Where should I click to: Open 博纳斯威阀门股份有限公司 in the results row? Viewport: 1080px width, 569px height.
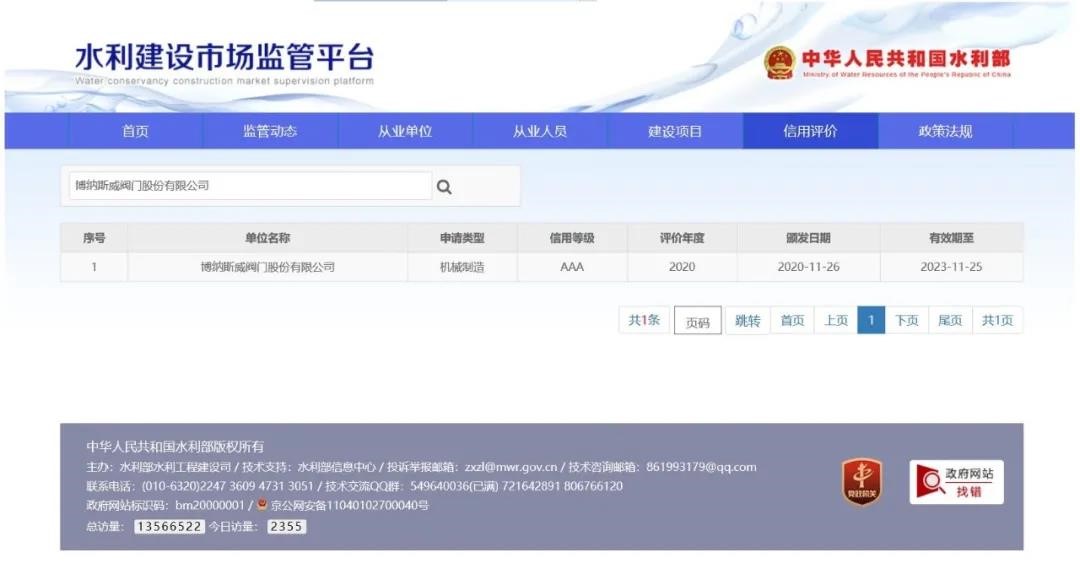tap(267, 268)
